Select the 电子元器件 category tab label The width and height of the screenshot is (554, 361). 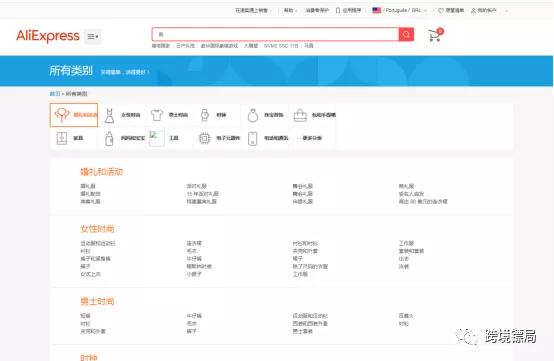[228, 138]
